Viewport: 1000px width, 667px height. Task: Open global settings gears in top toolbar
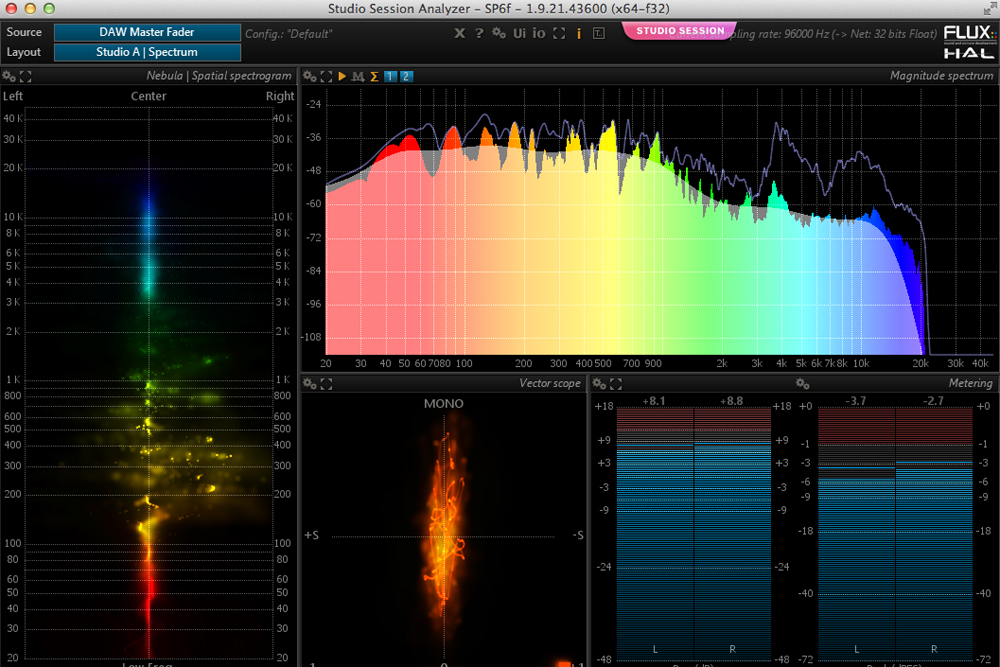pos(499,34)
